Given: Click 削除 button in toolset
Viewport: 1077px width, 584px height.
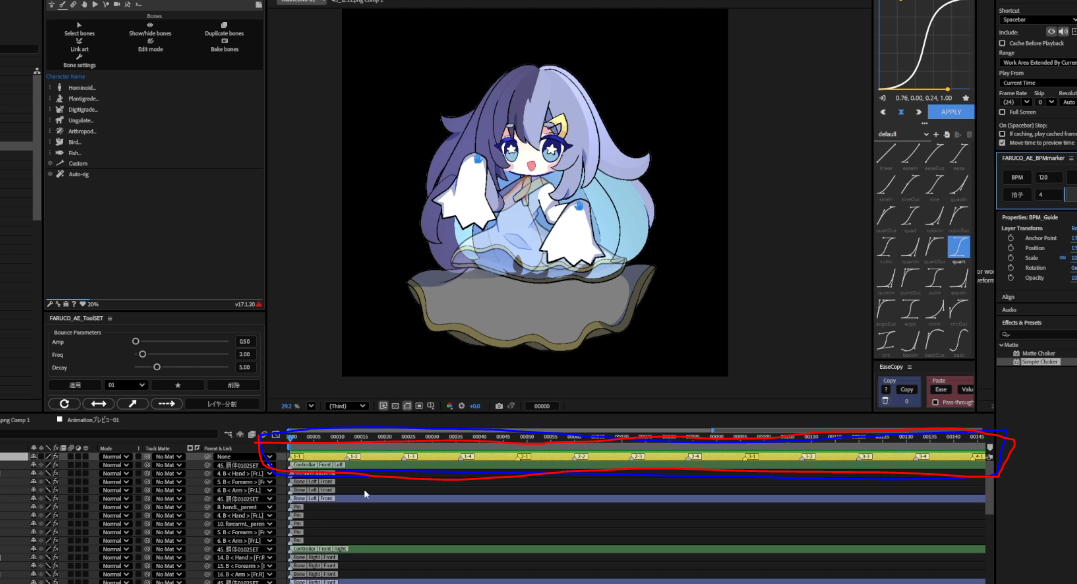Looking at the screenshot, I should click(234, 385).
